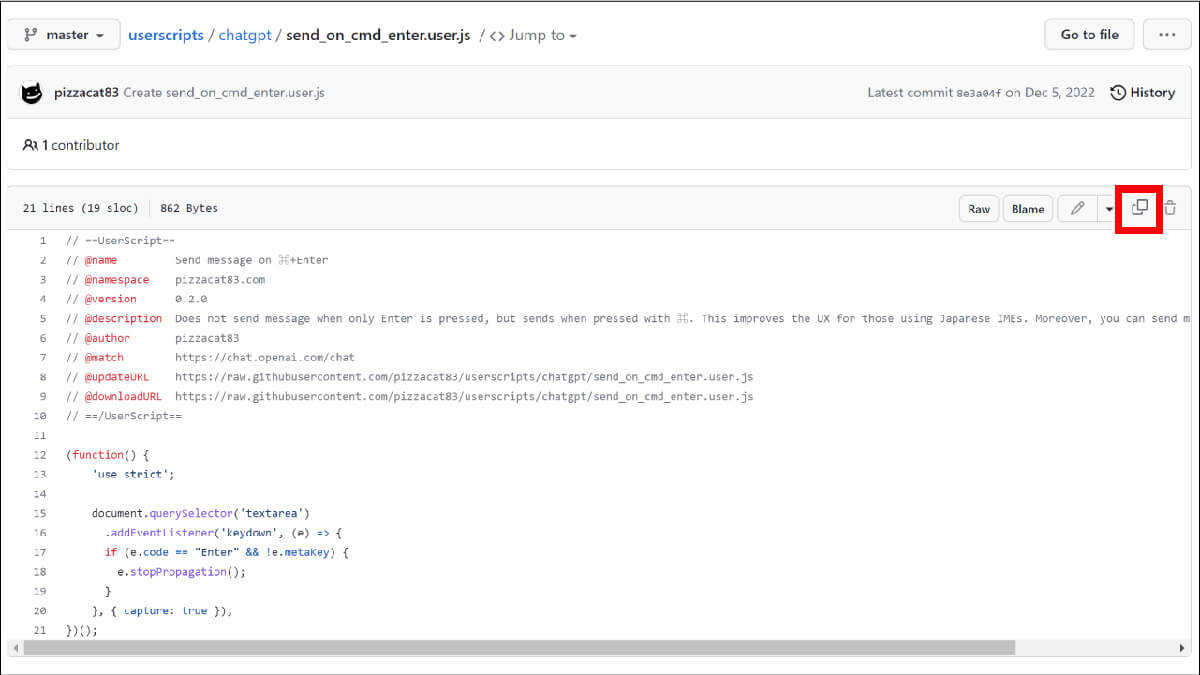
Task: Click the 'use strict' code line
Action: [x=133, y=474]
